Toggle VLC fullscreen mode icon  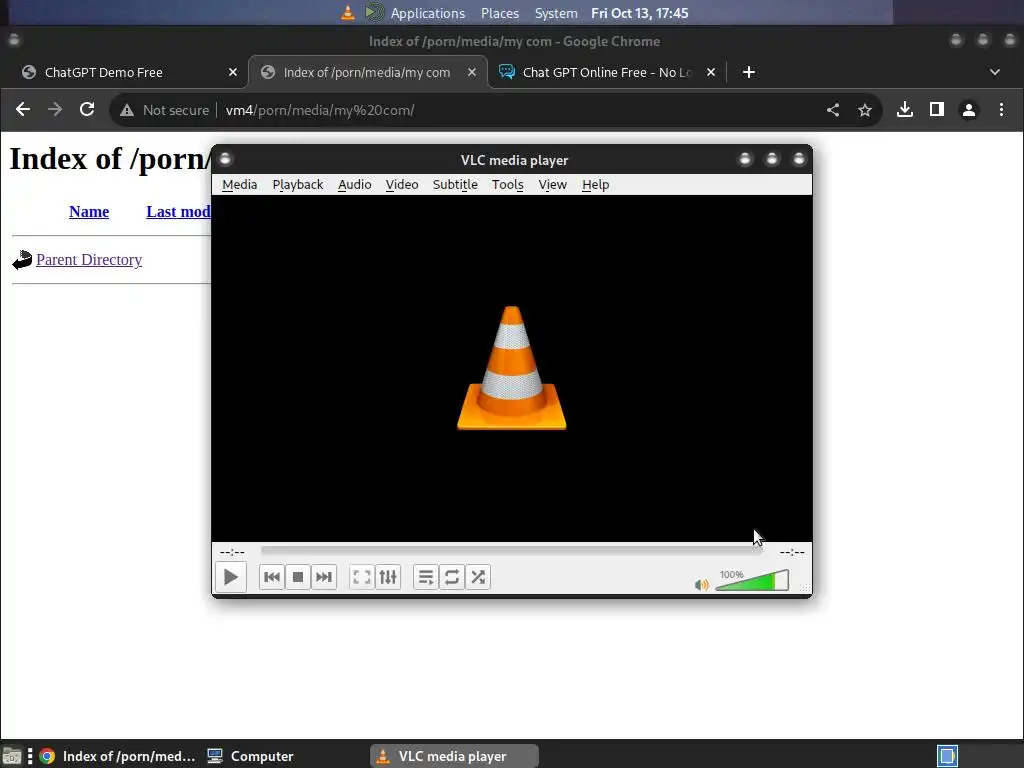(x=362, y=577)
